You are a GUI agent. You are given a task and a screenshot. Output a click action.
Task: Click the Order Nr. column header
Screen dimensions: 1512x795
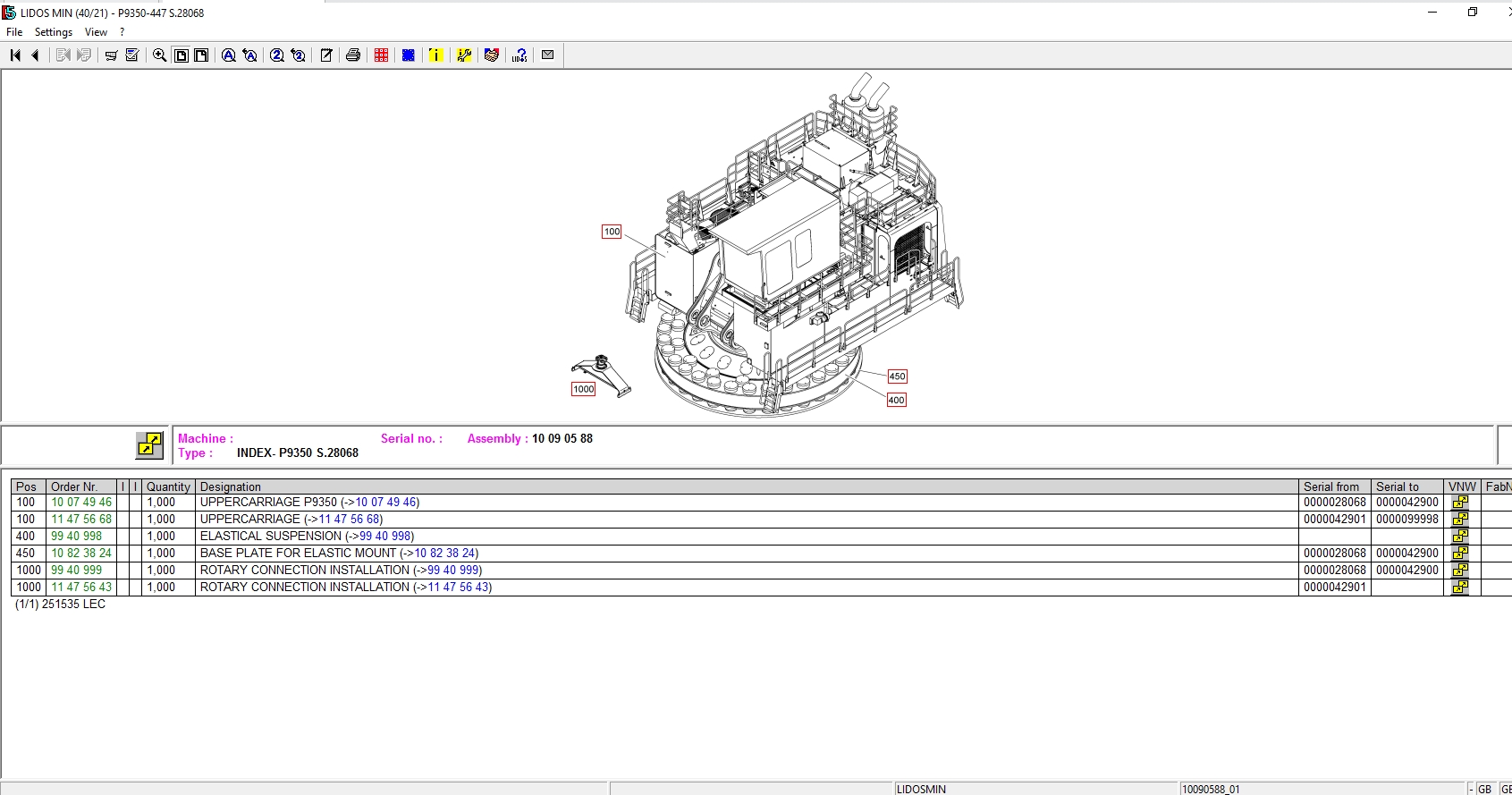point(82,486)
